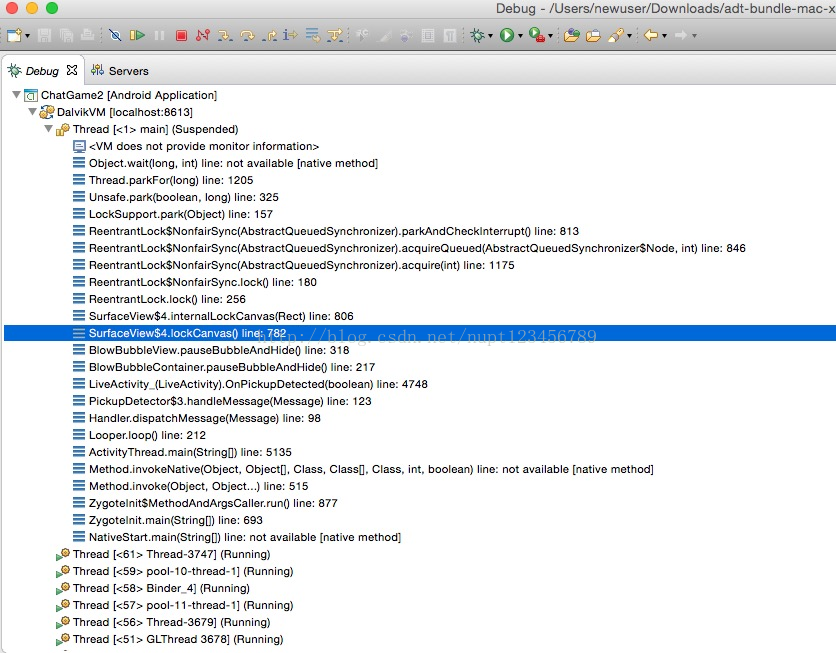Viewport: 836px width, 653px height.
Task: Click the Disconnect toolbar icon
Action: 203,36
